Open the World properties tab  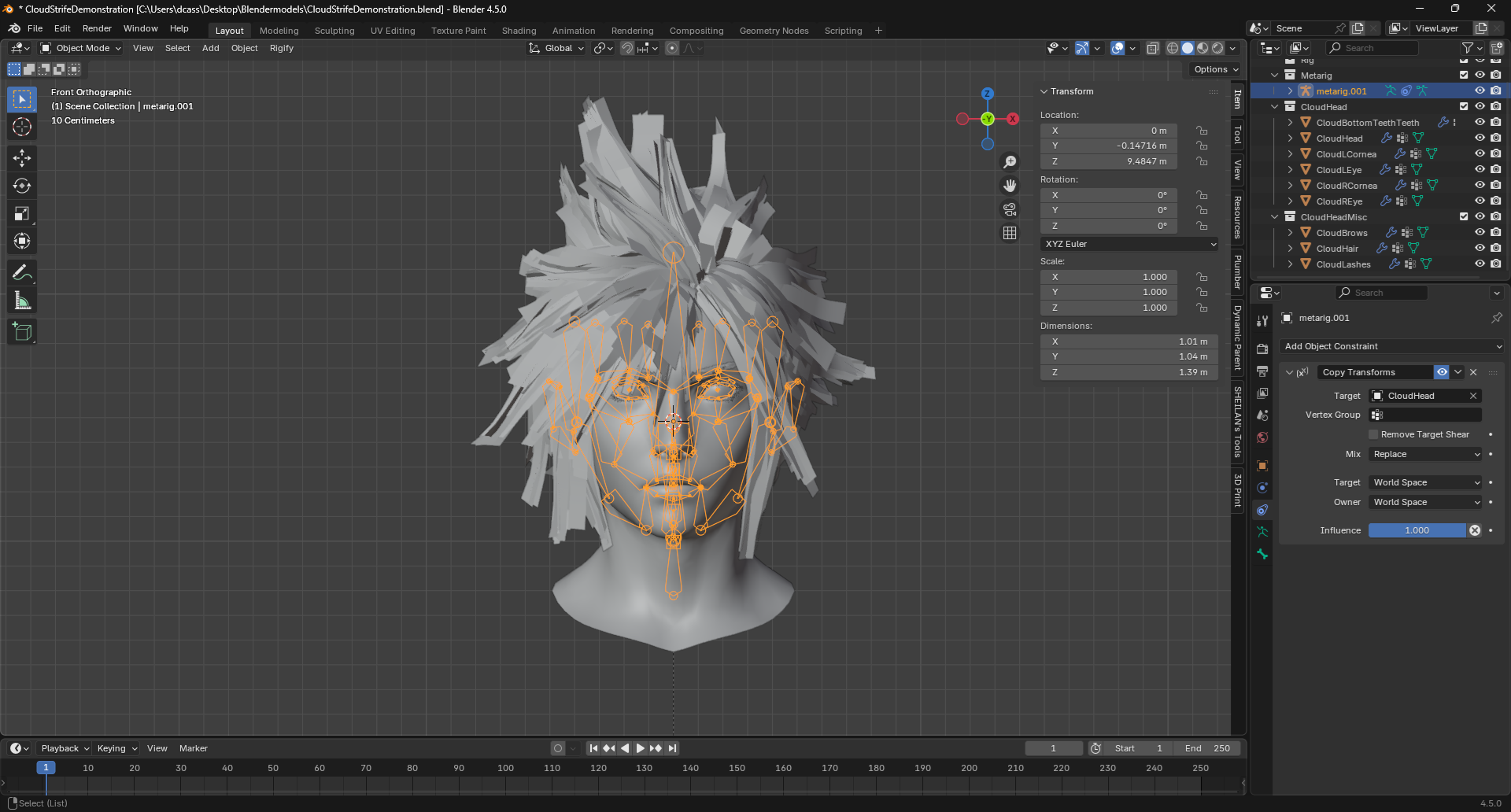tap(1262, 437)
